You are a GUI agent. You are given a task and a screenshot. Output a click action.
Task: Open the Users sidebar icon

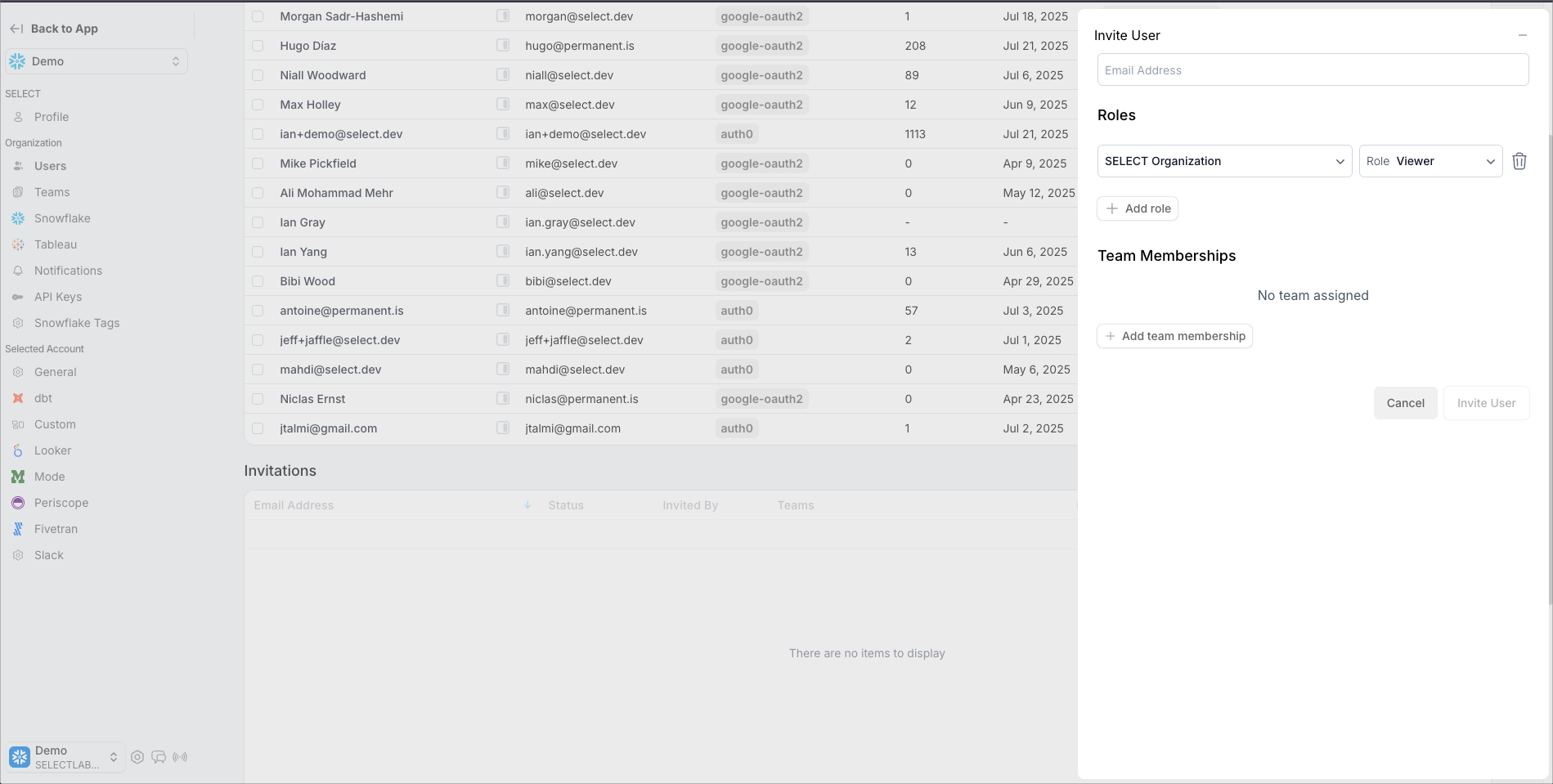pyautogui.click(x=18, y=166)
